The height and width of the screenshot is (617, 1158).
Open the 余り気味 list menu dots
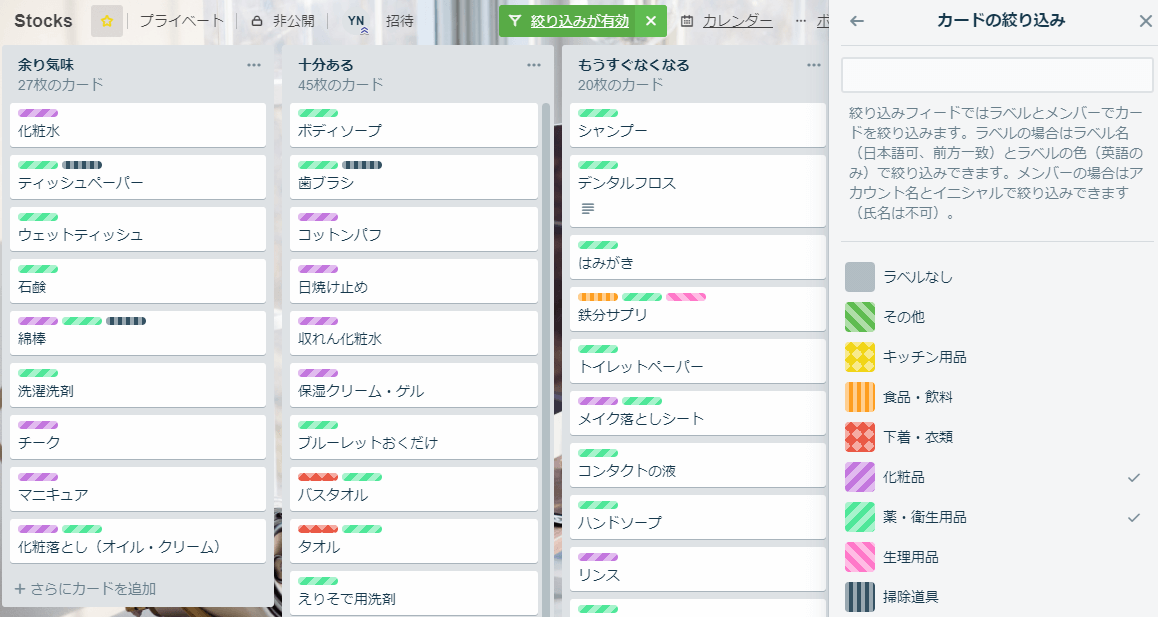[x=254, y=65]
